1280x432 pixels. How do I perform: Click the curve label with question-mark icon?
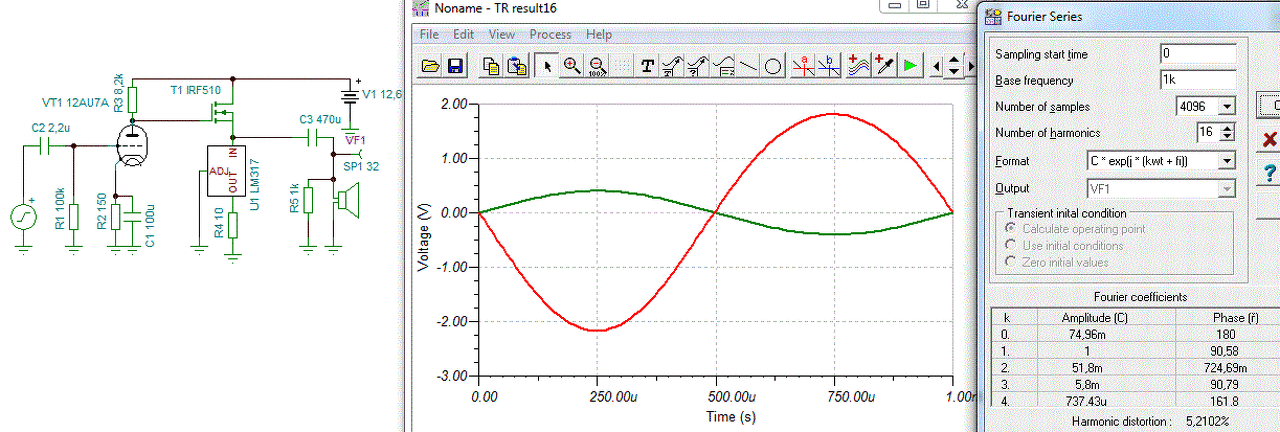tap(698, 66)
